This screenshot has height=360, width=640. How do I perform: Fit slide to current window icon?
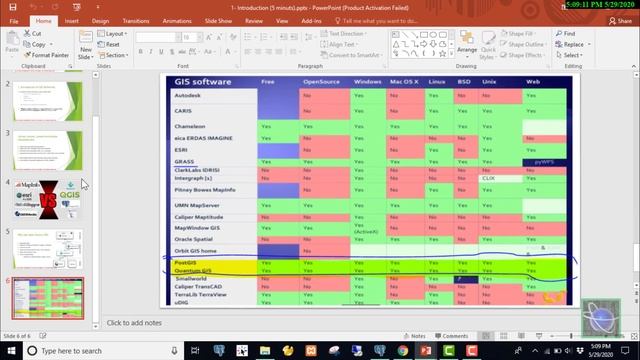634,336
